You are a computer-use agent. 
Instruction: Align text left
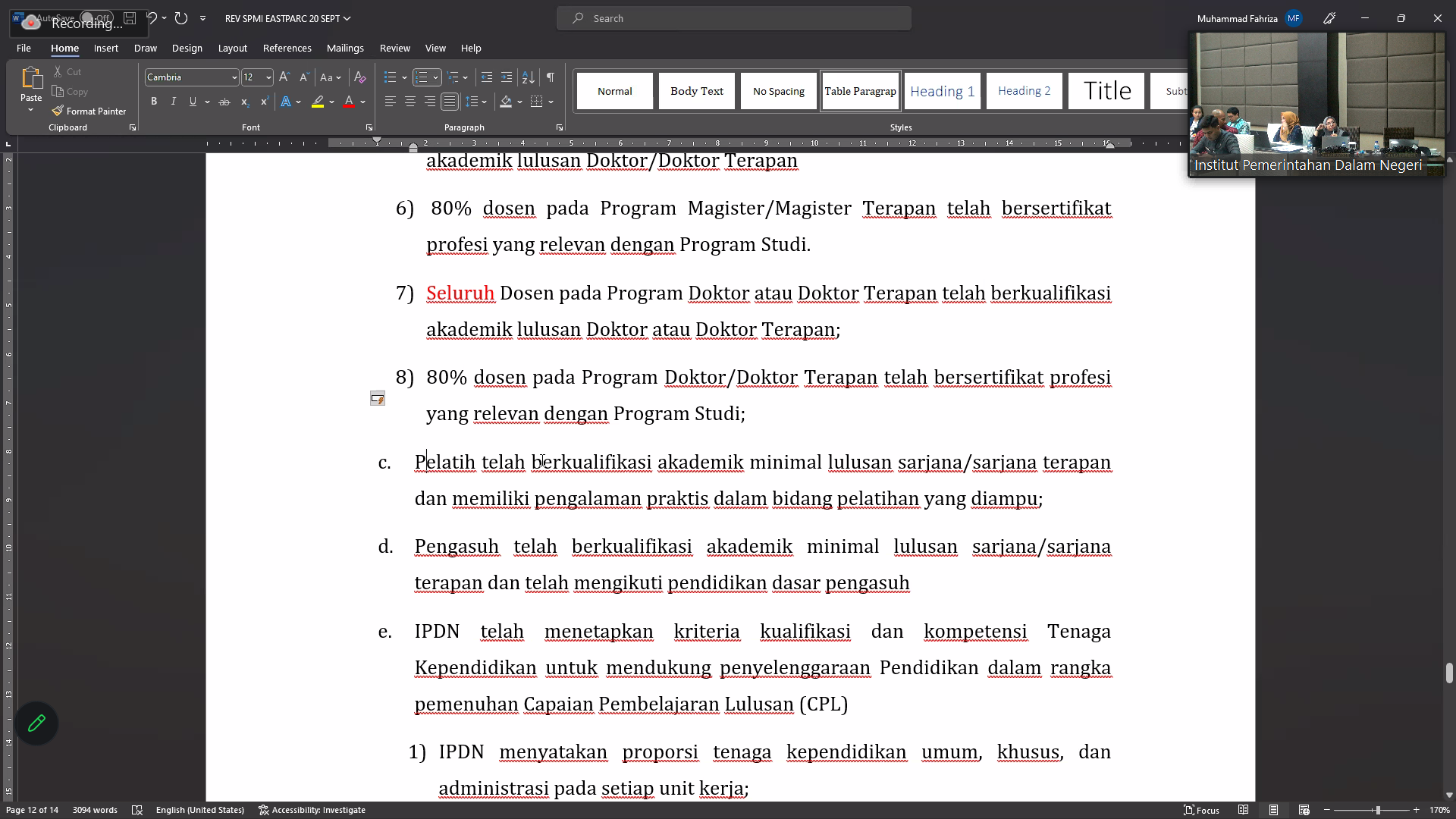[x=390, y=102]
